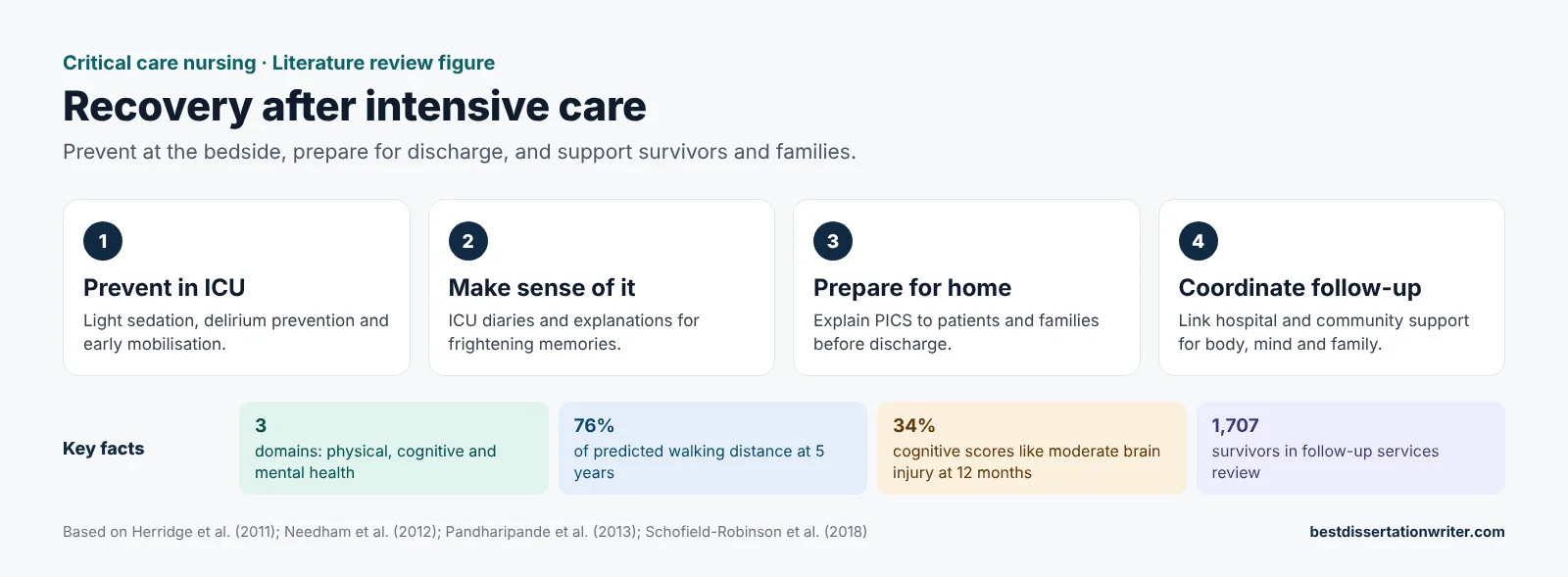Screen dimensions: 1568x577
Task: Click the green 3 domains fact tile
Action: pos(394,449)
